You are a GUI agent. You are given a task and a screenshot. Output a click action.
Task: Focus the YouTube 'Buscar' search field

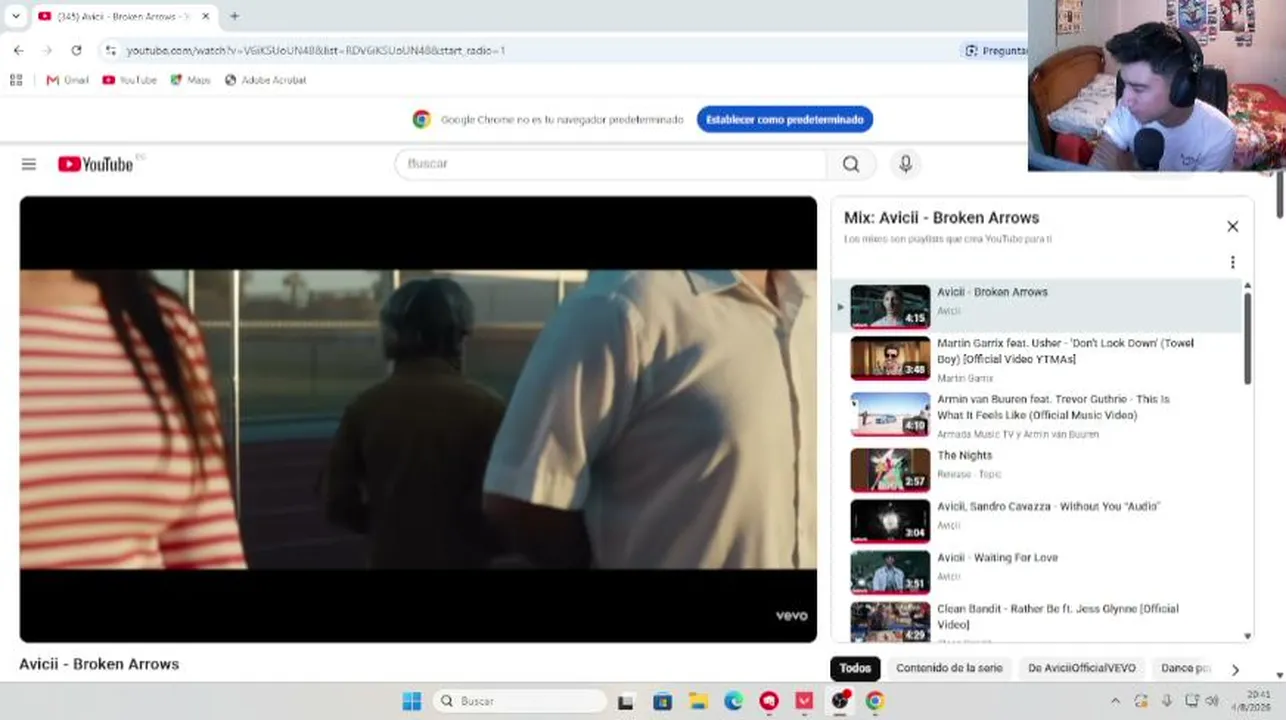point(611,164)
